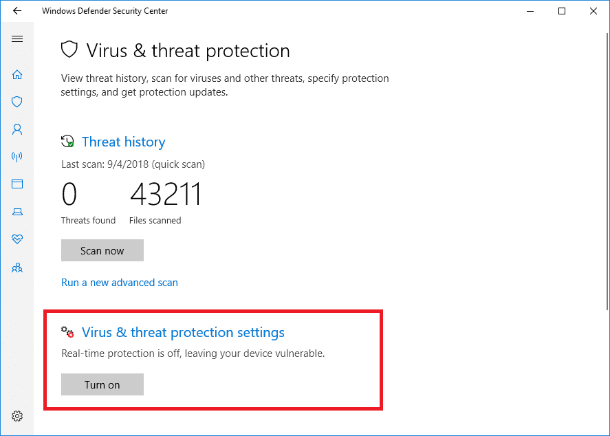Open Virus & threat protection settings link
The height and width of the screenshot is (436, 610).
point(183,333)
